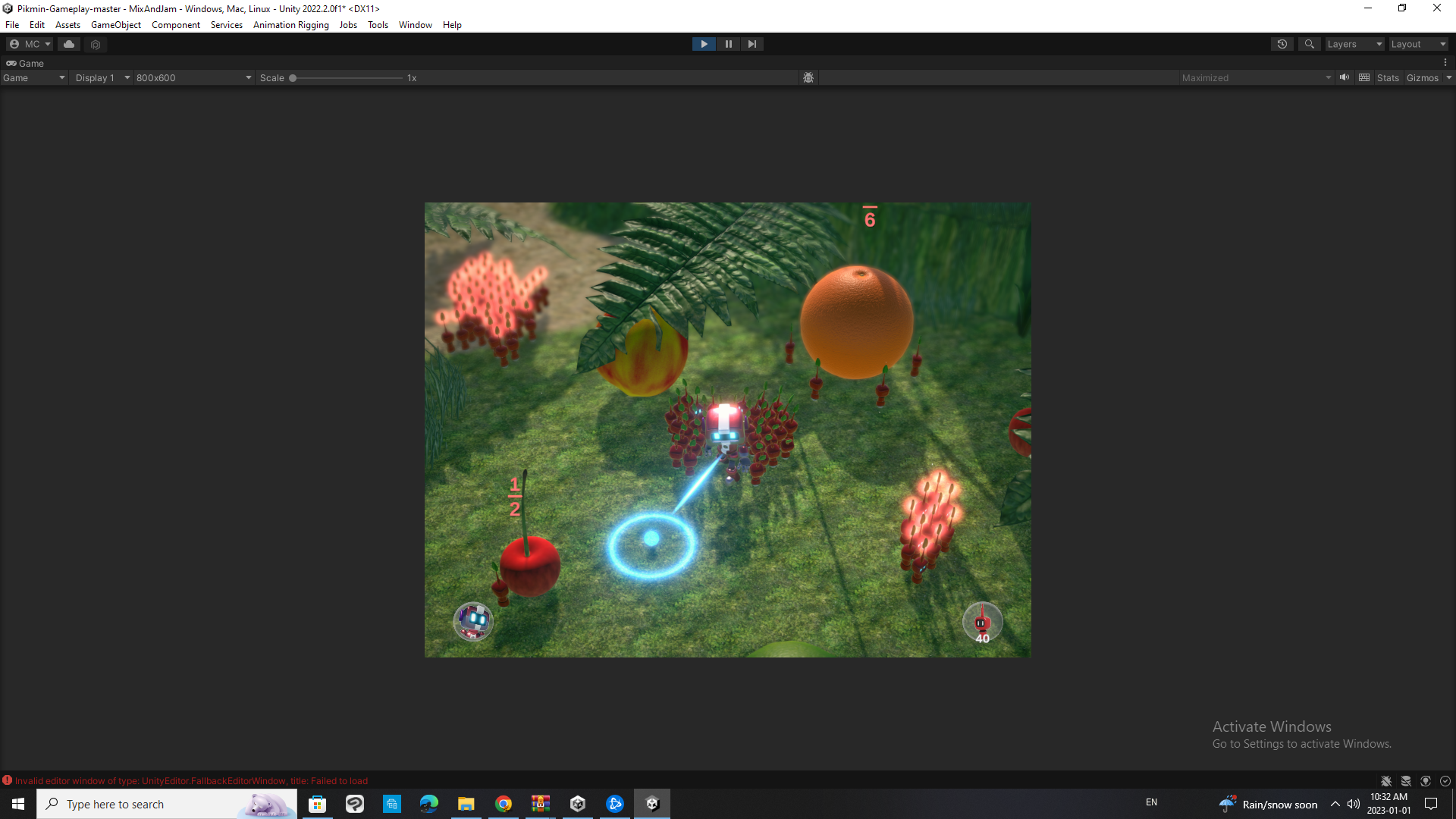The image size is (1456, 819).
Task: Select the Game tab
Action: pos(25,64)
